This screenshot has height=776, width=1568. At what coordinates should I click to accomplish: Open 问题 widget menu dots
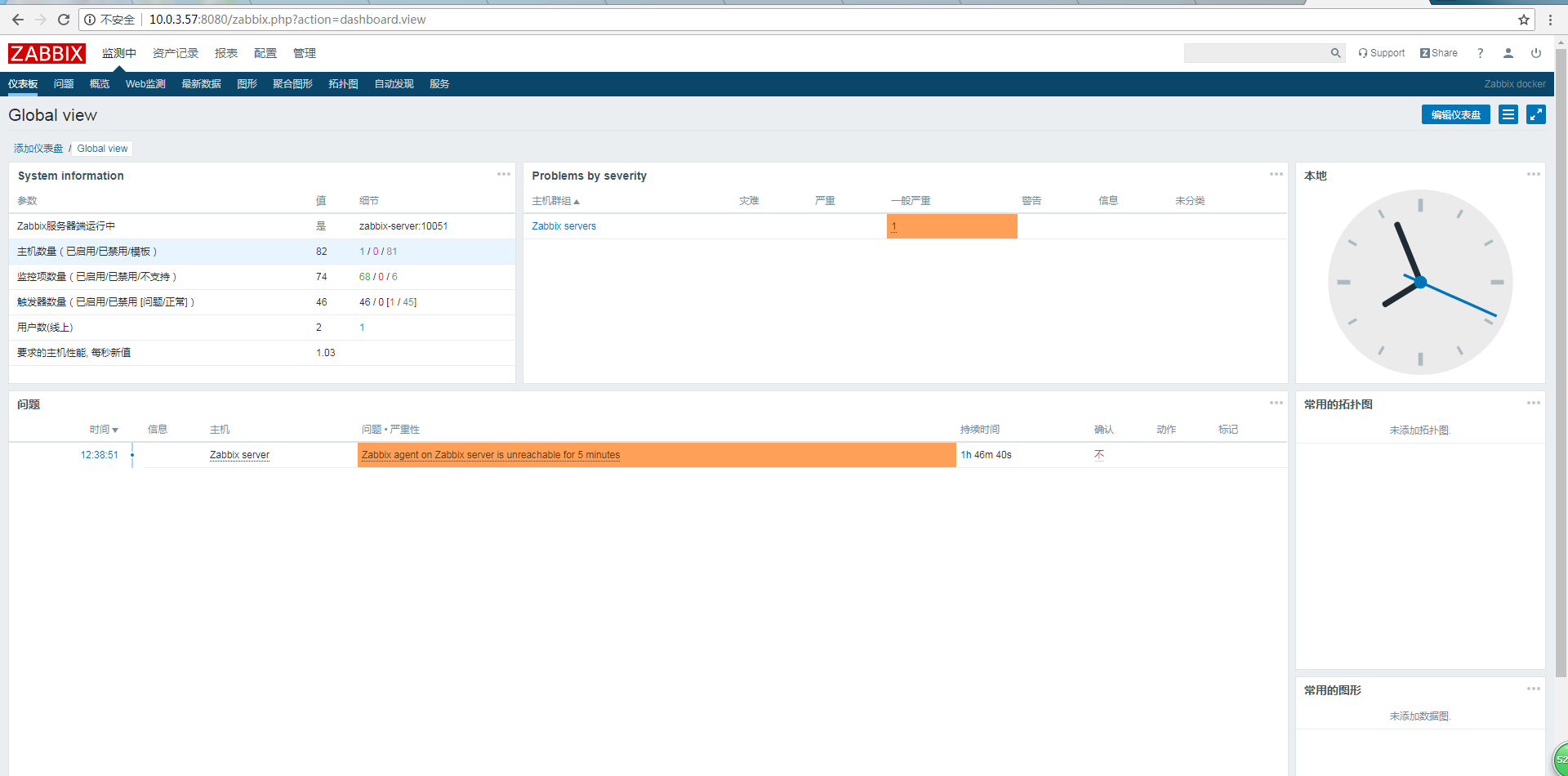tap(1276, 403)
